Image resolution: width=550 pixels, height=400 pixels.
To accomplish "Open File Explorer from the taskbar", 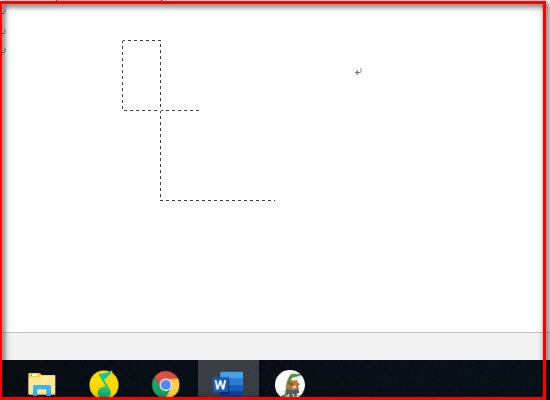I will point(42,385).
